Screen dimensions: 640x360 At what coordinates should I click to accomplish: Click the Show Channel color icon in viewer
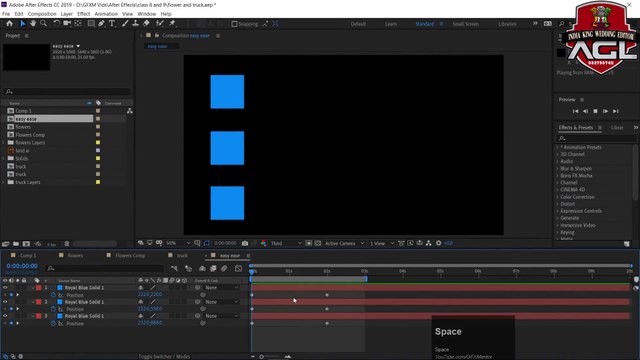[263, 243]
